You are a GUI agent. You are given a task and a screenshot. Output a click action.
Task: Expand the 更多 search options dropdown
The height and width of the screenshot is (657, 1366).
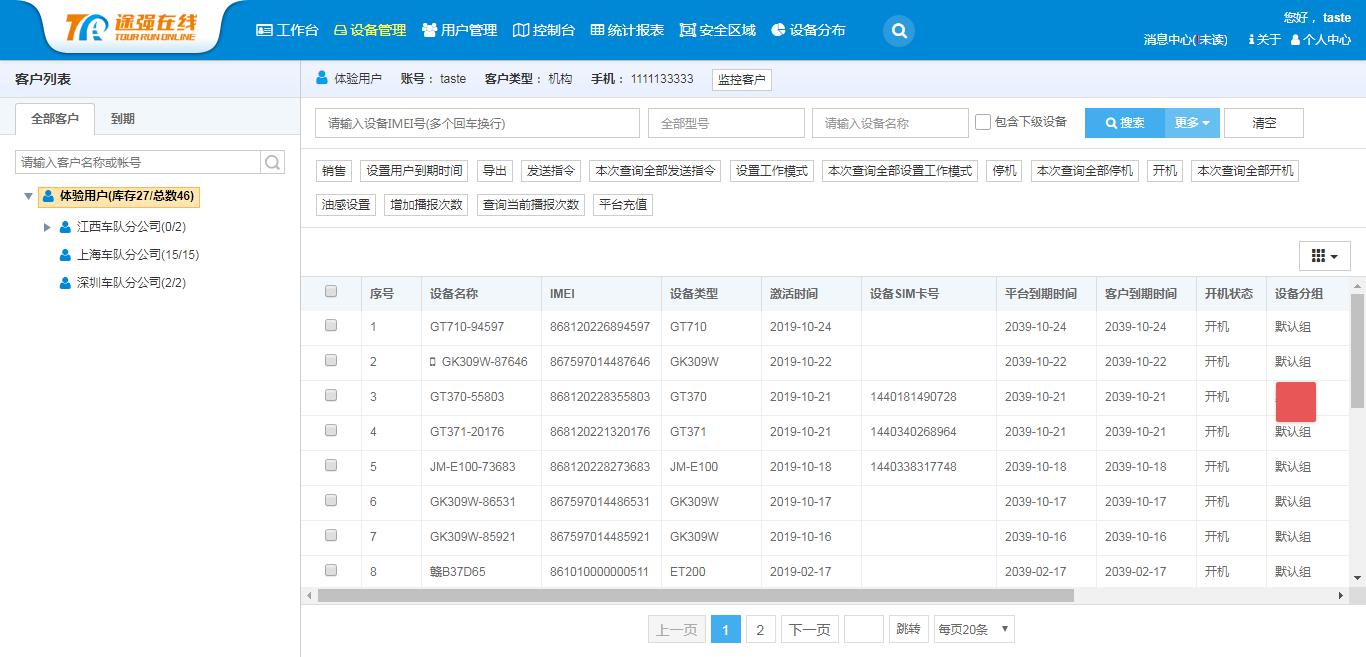tap(1192, 123)
